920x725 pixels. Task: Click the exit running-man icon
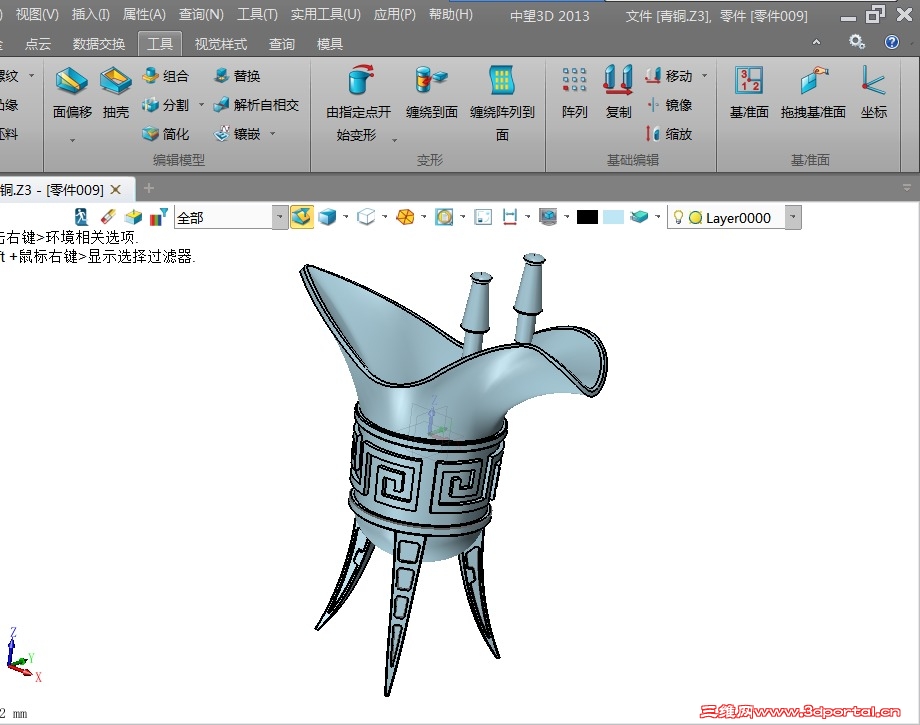click(x=81, y=217)
